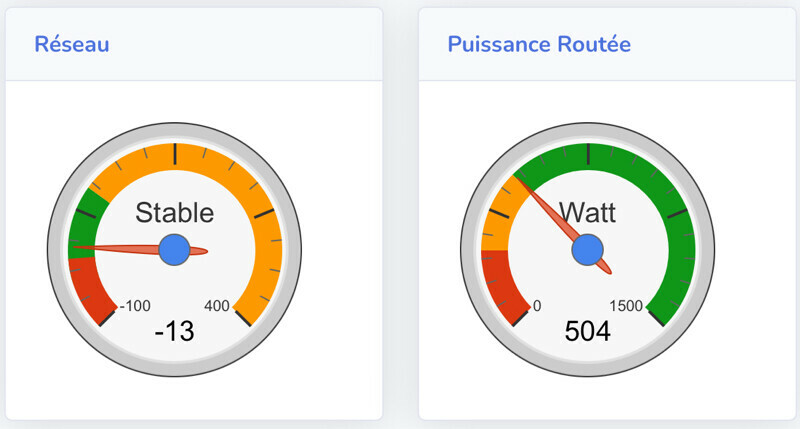Screen dimensions: 800x429
Task: Click the 1500 maximum label
Action: 626,306
